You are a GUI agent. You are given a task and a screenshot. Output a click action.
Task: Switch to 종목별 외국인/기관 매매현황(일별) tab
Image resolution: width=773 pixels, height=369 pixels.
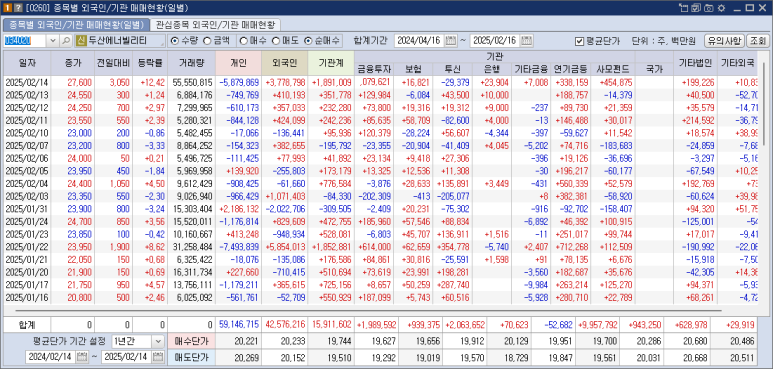(76, 25)
